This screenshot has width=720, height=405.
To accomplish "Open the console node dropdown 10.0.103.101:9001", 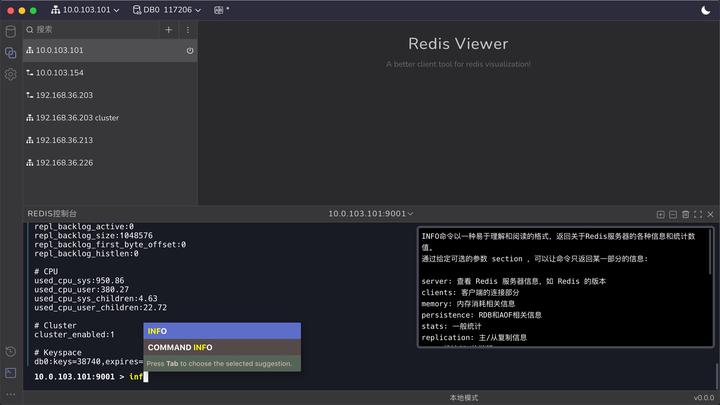I will [371, 214].
